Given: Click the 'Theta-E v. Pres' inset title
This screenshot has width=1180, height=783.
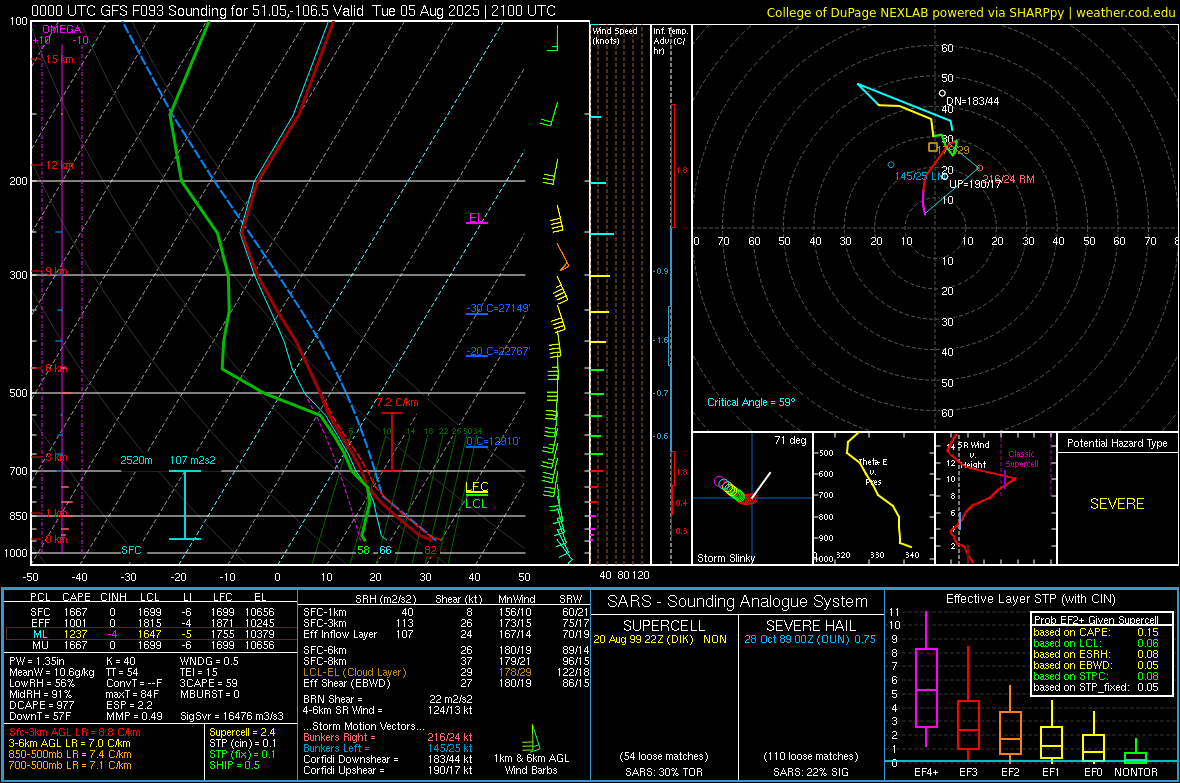Looking at the screenshot, I should [873, 471].
